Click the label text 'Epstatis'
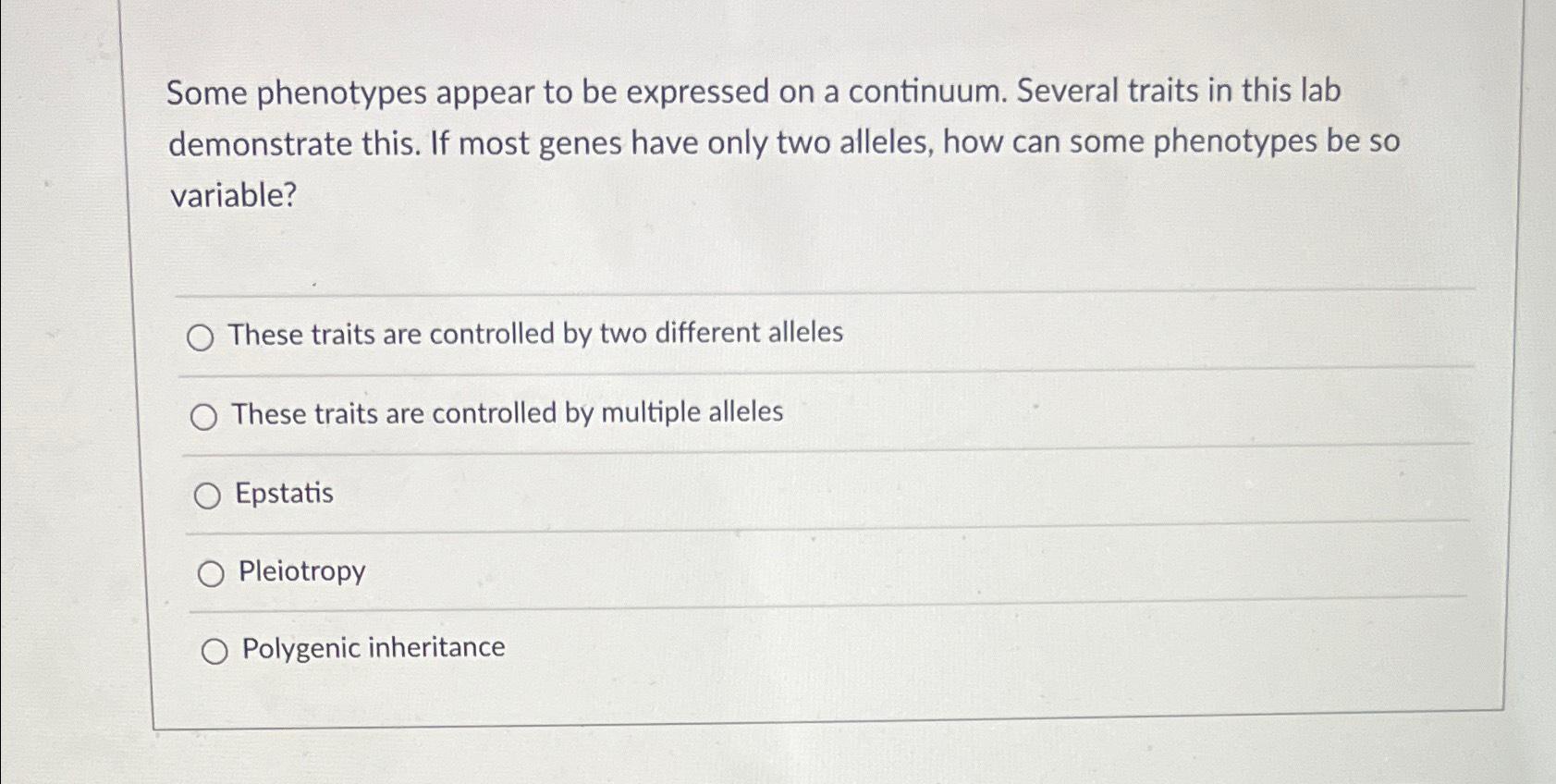The image size is (1556, 784). 285,494
